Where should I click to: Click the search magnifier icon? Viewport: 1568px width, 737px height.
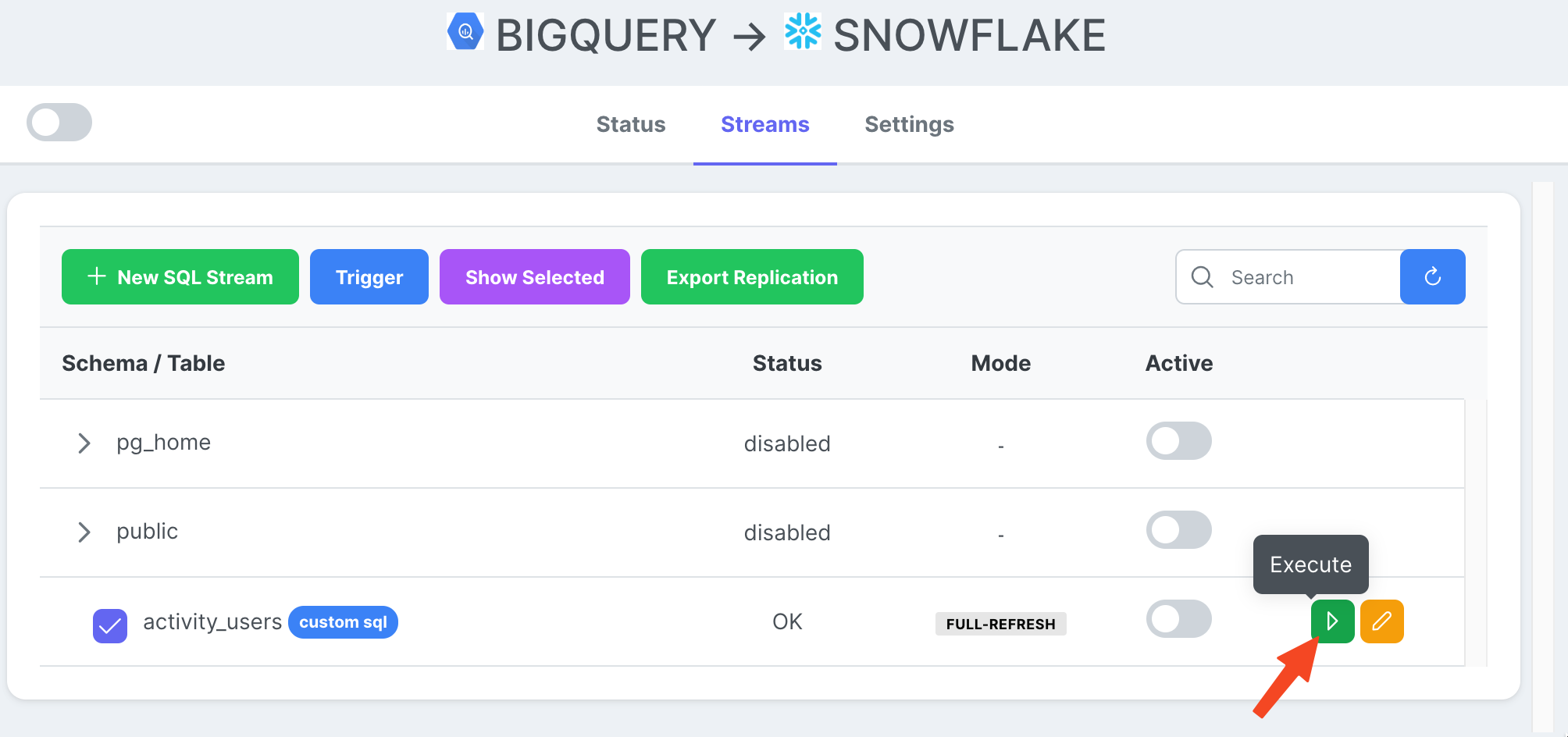pos(1202,277)
